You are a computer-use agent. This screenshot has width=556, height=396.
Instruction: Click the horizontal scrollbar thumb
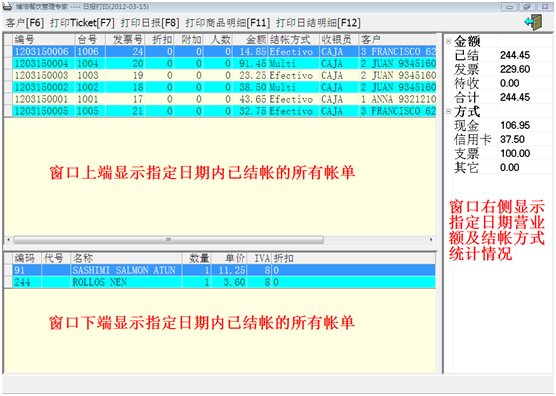pyautogui.click(x=169, y=240)
